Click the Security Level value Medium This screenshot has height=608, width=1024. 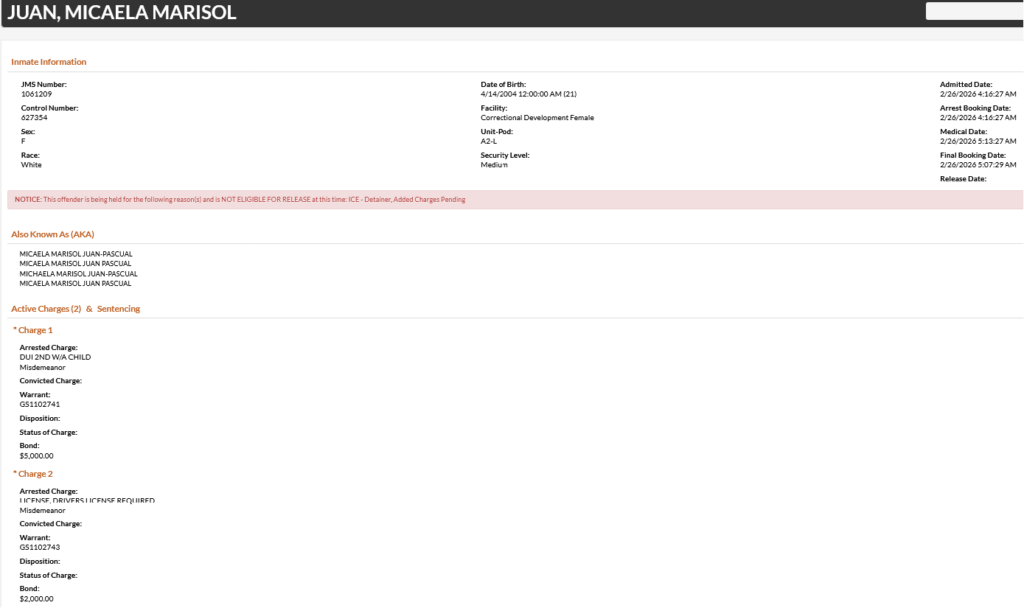point(494,165)
